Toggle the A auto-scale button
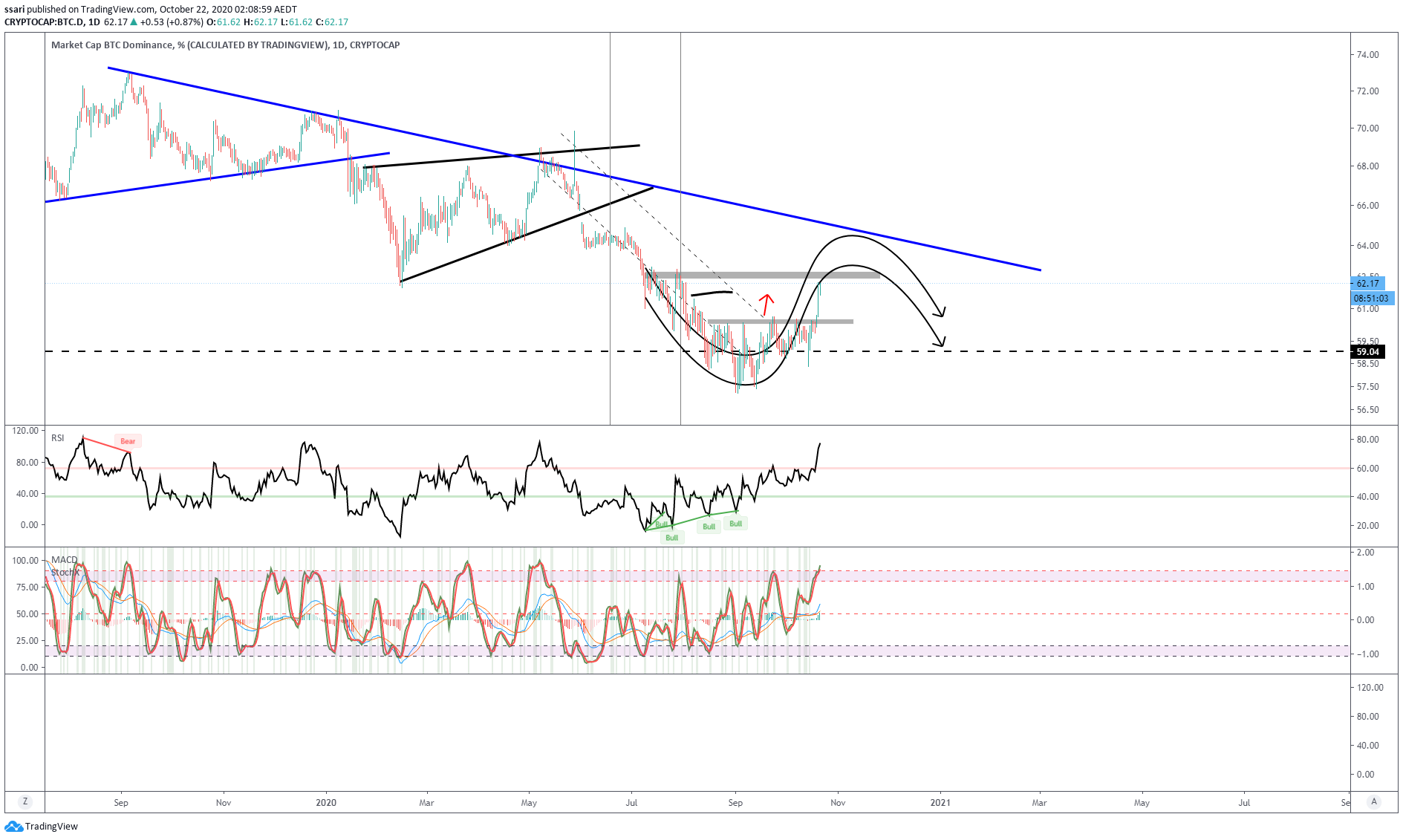This screenshot has height=840, width=1403. click(x=1373, y=801)
